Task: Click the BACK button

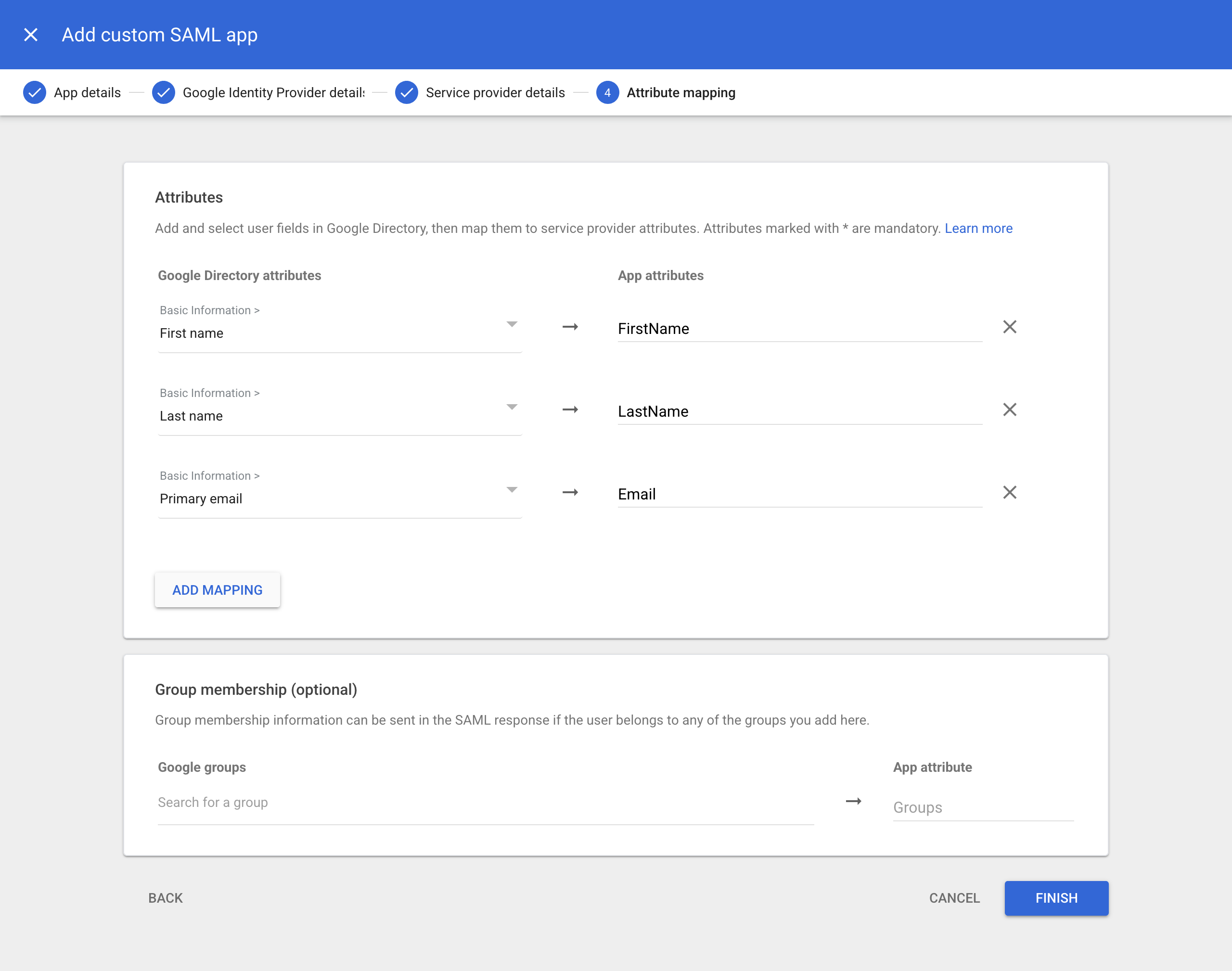Action: [166, 898]
